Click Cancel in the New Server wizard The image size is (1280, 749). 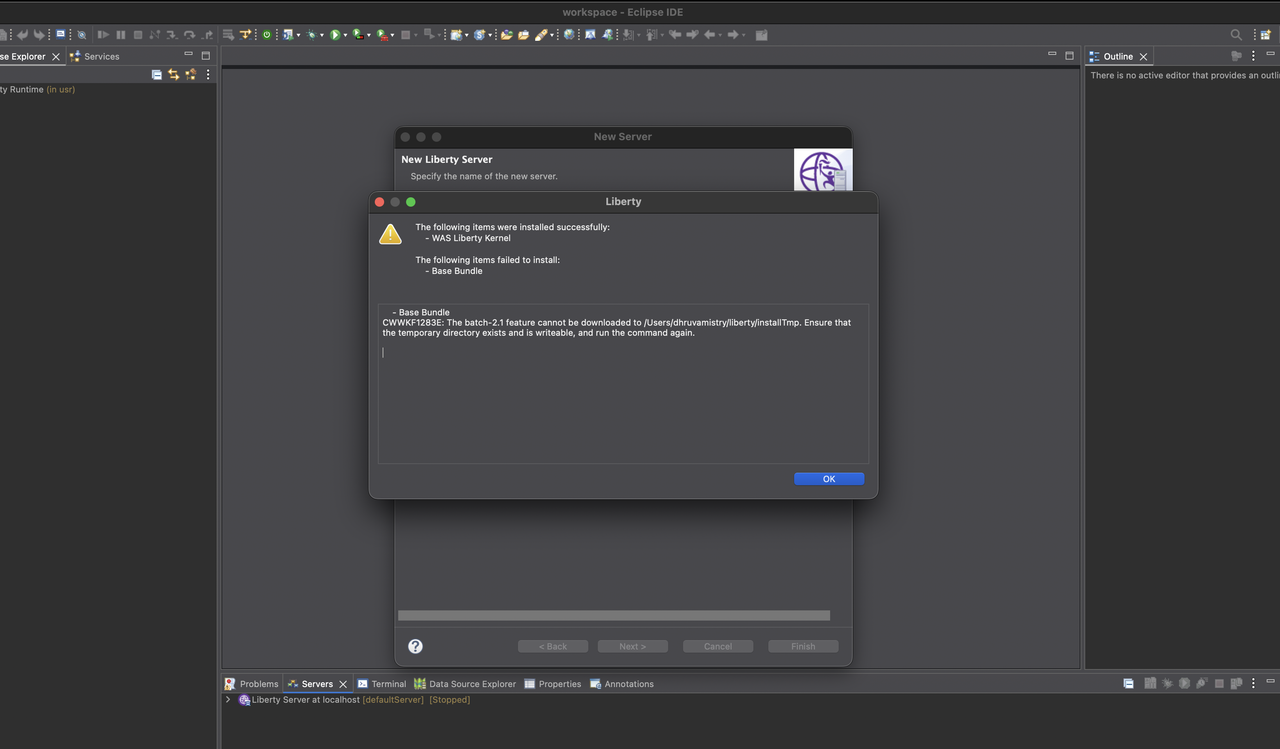[718, 646]
